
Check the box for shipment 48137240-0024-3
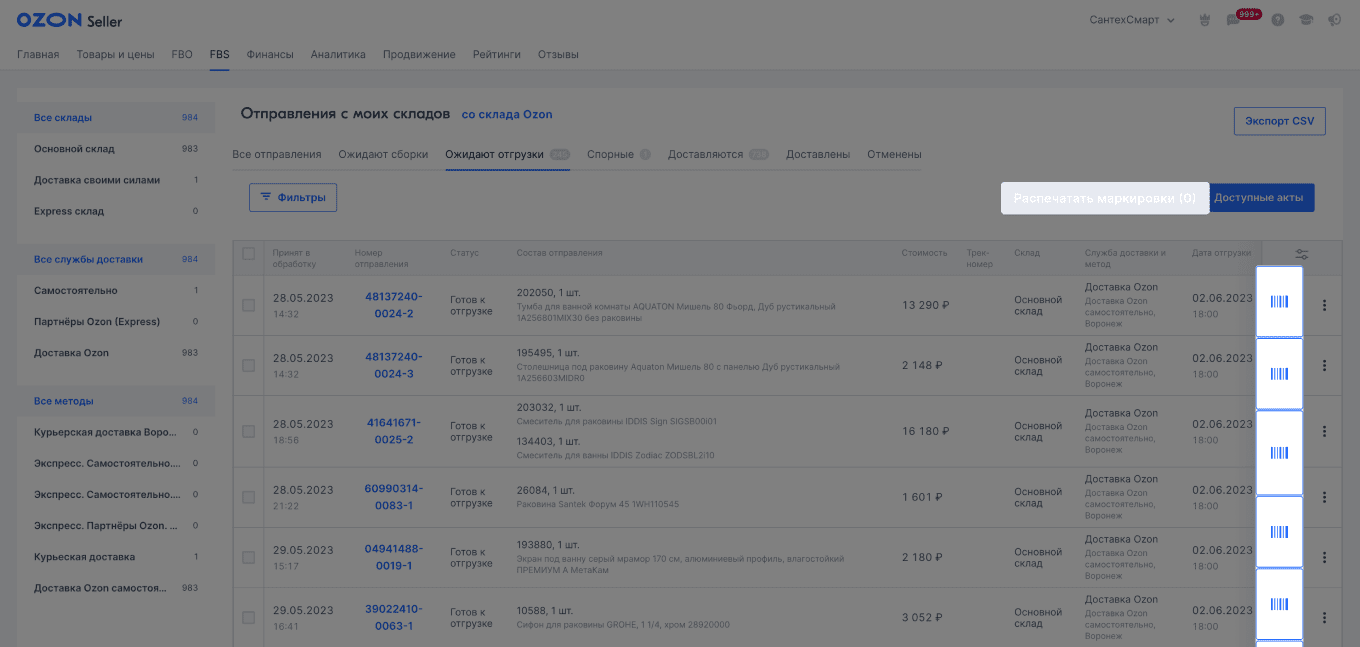click(x=249, y=366)
